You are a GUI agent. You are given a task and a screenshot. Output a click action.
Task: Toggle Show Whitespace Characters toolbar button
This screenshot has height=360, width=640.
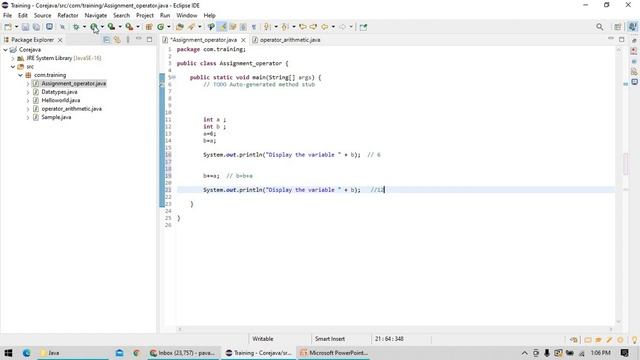pyautogui.click(x=253, y=27)
